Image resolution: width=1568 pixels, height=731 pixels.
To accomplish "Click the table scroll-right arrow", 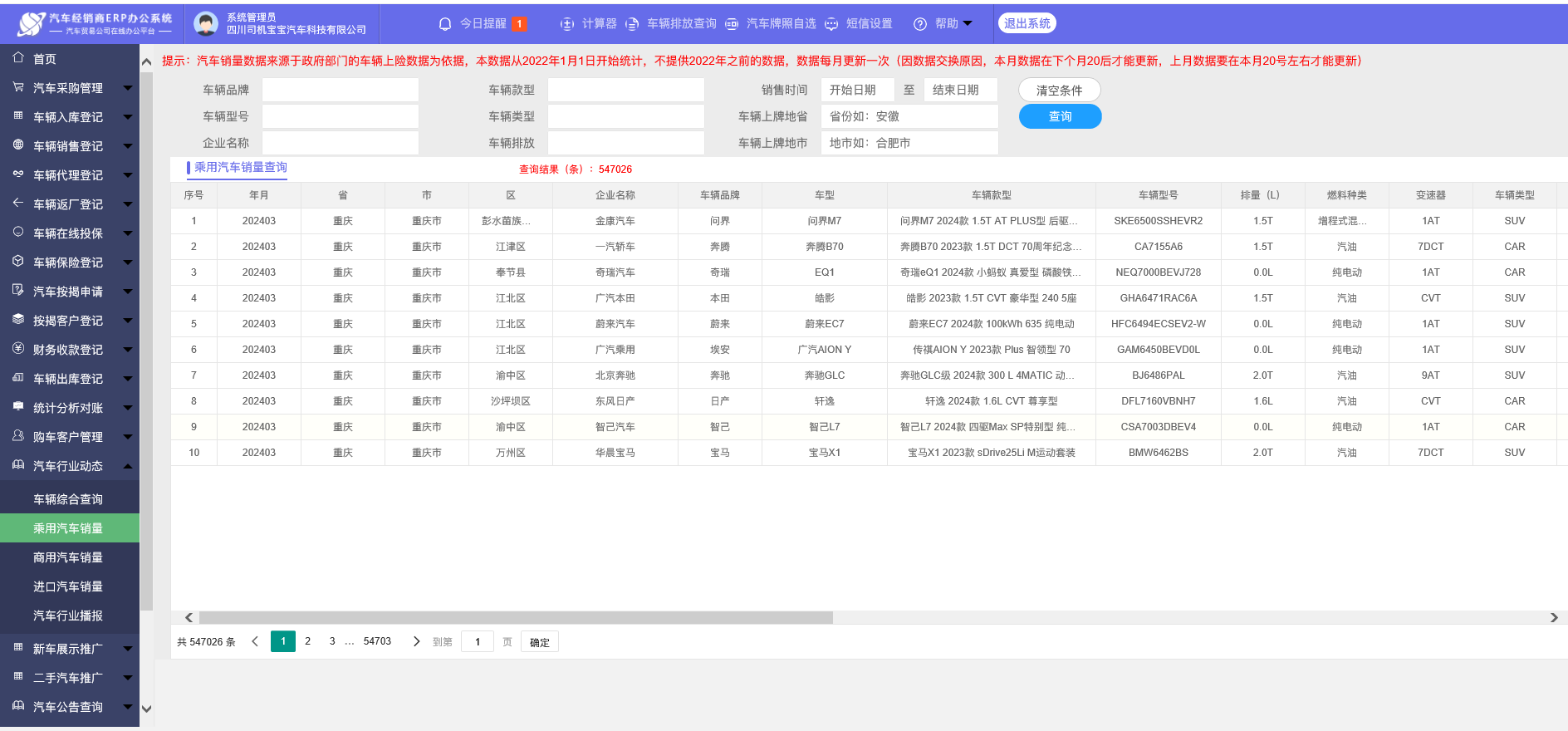I will pyautogui.click(x=1554, y=617).
